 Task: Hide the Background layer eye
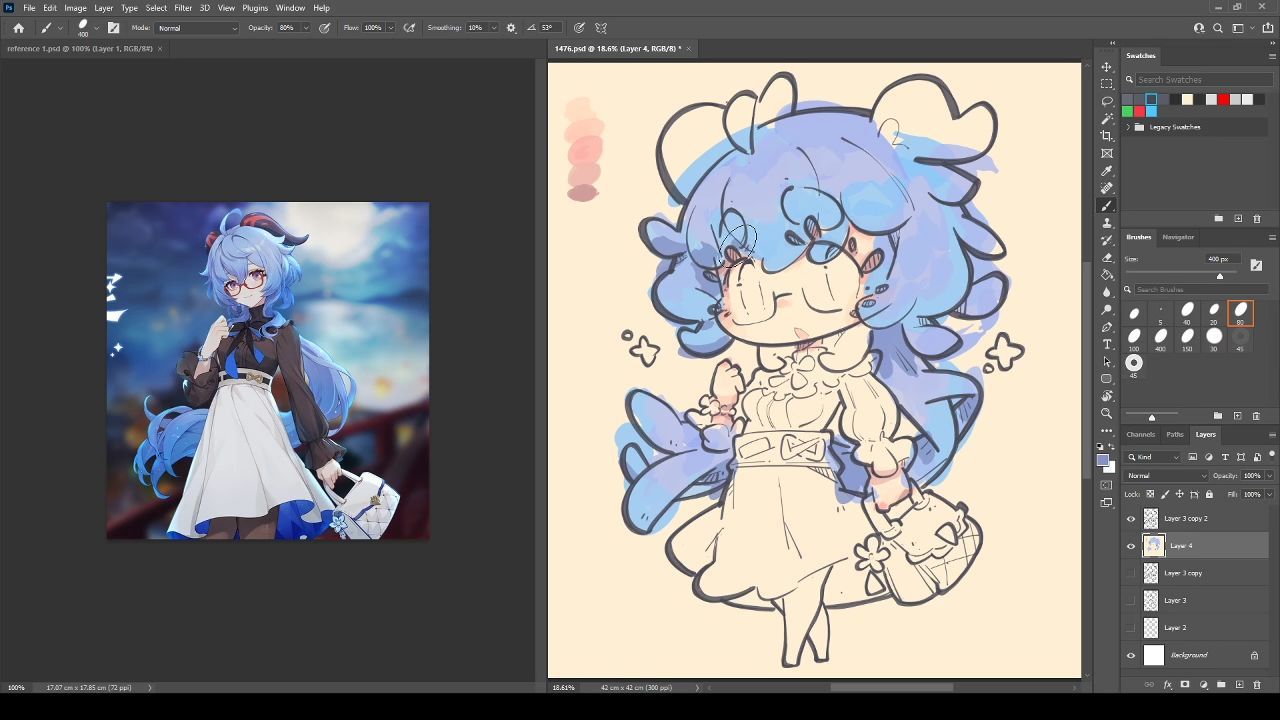1131,655
